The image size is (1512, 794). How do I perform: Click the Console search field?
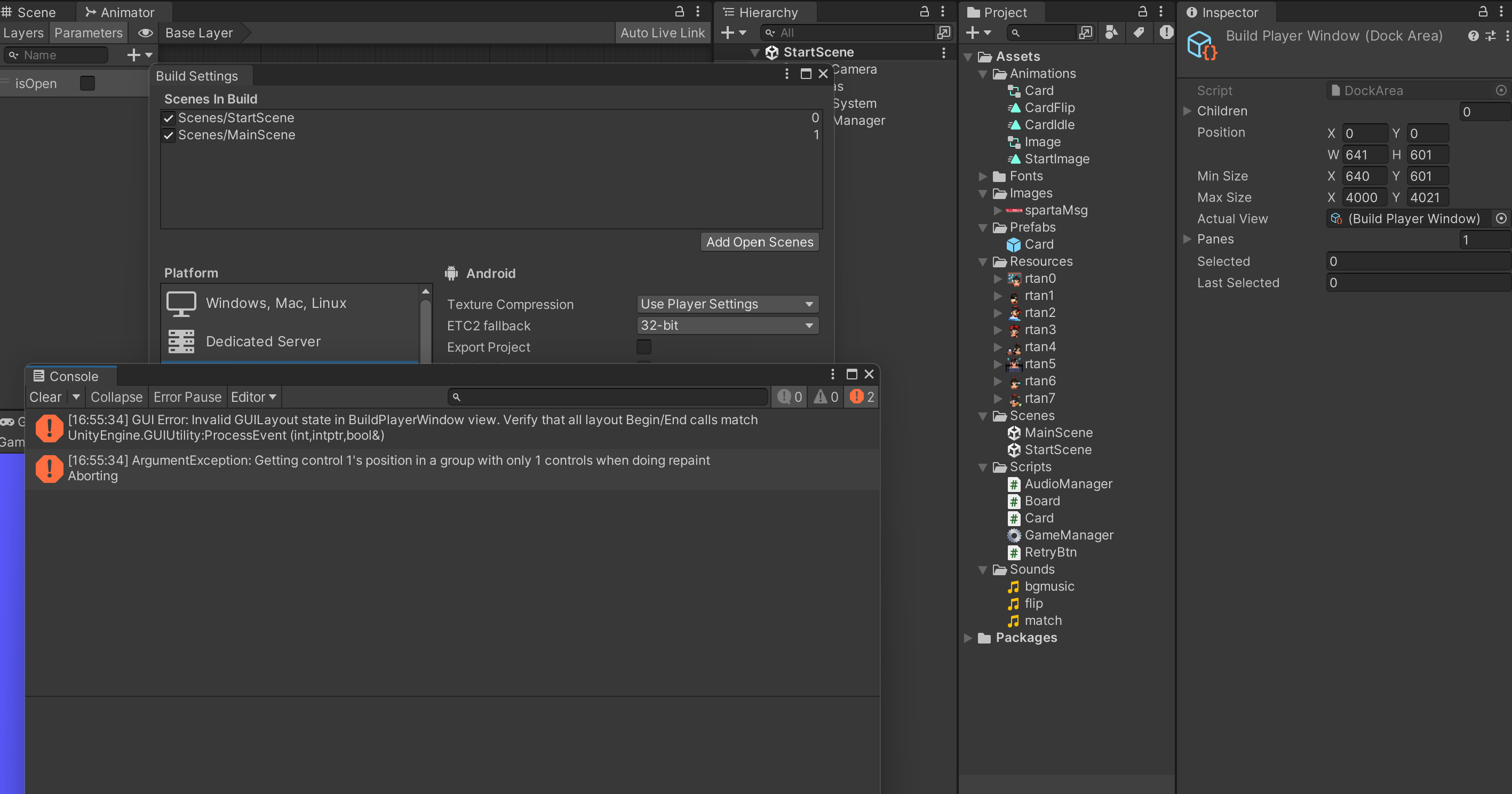608,398
